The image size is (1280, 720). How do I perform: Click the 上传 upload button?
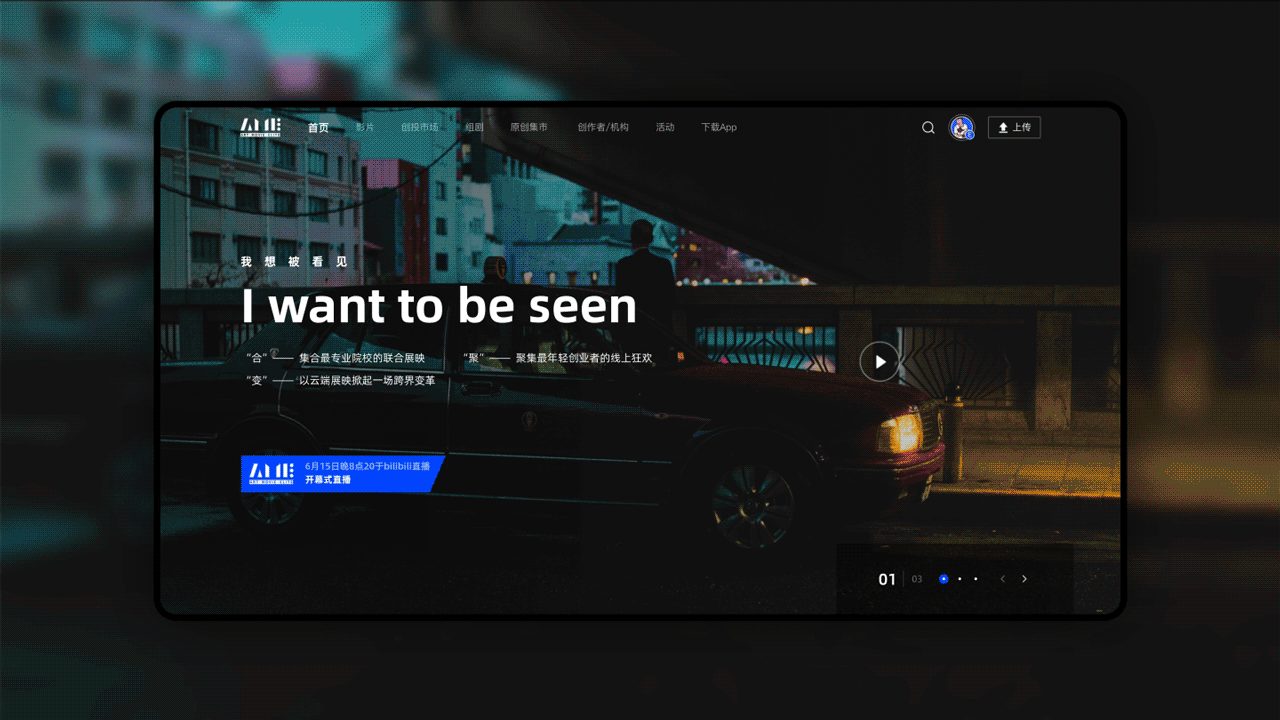(x=1014, y=127)
